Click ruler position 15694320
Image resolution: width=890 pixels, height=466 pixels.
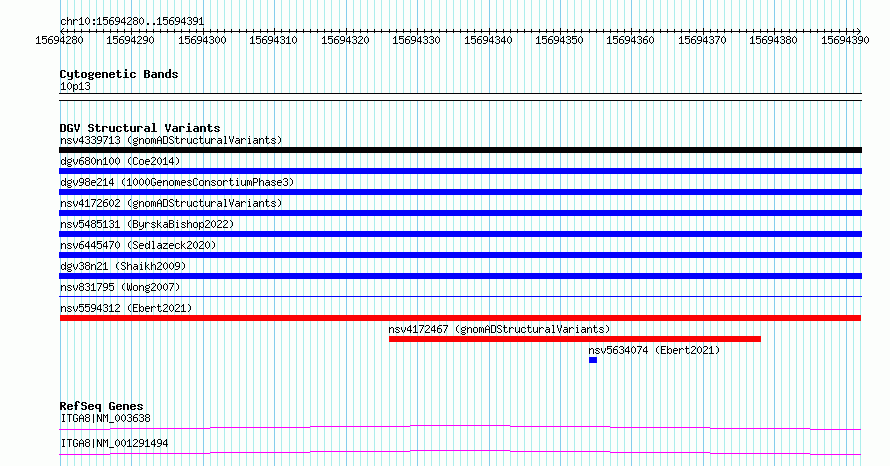tap(345, 40)
